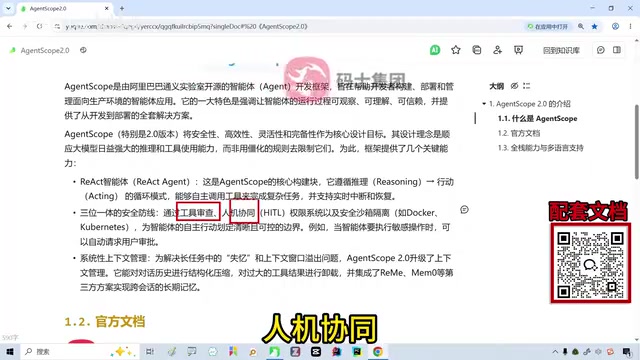
Task: Open the PyCharm-style icon on the taskbar
Action: (357, 351)
